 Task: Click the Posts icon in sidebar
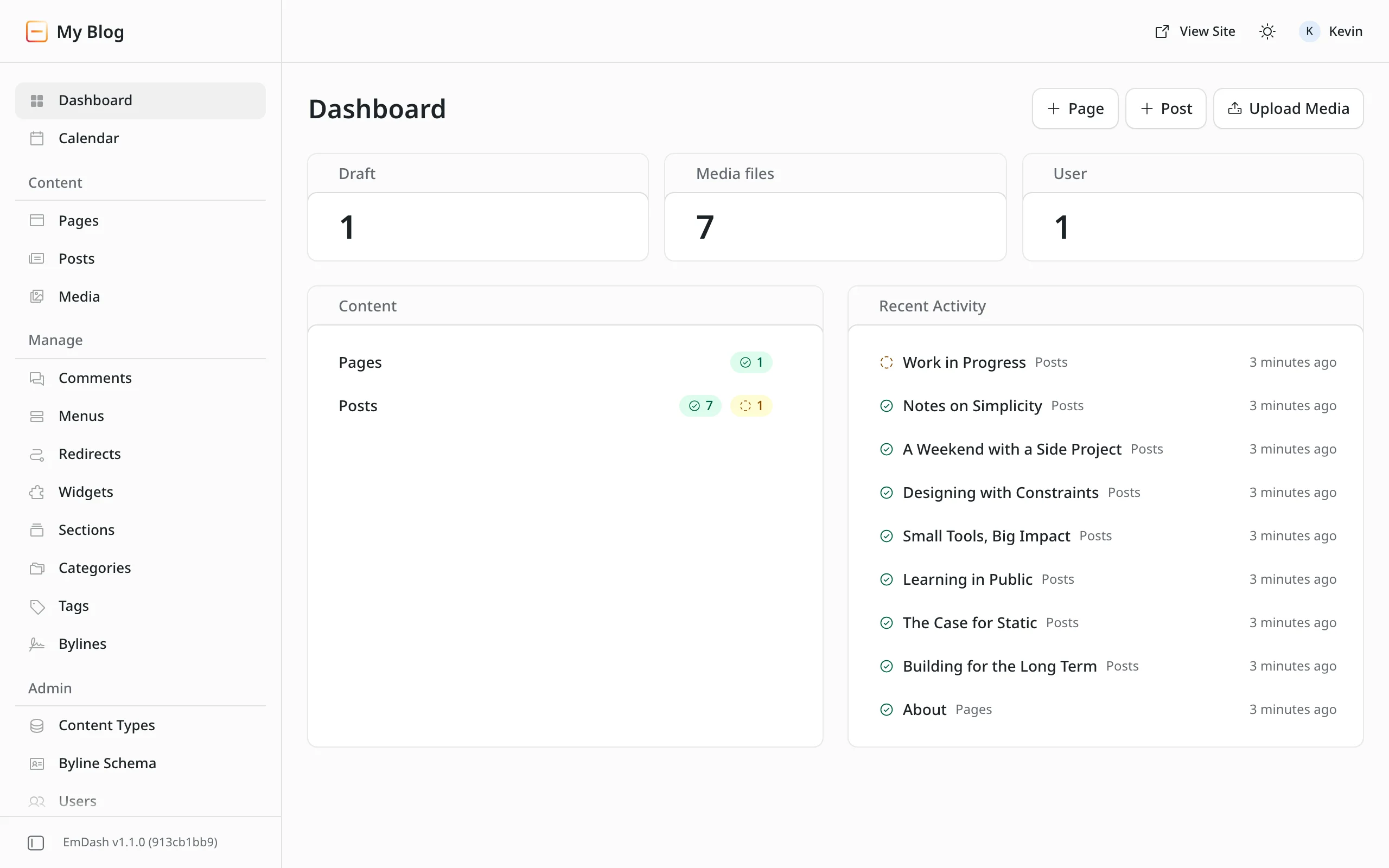(x=37, y=258)
